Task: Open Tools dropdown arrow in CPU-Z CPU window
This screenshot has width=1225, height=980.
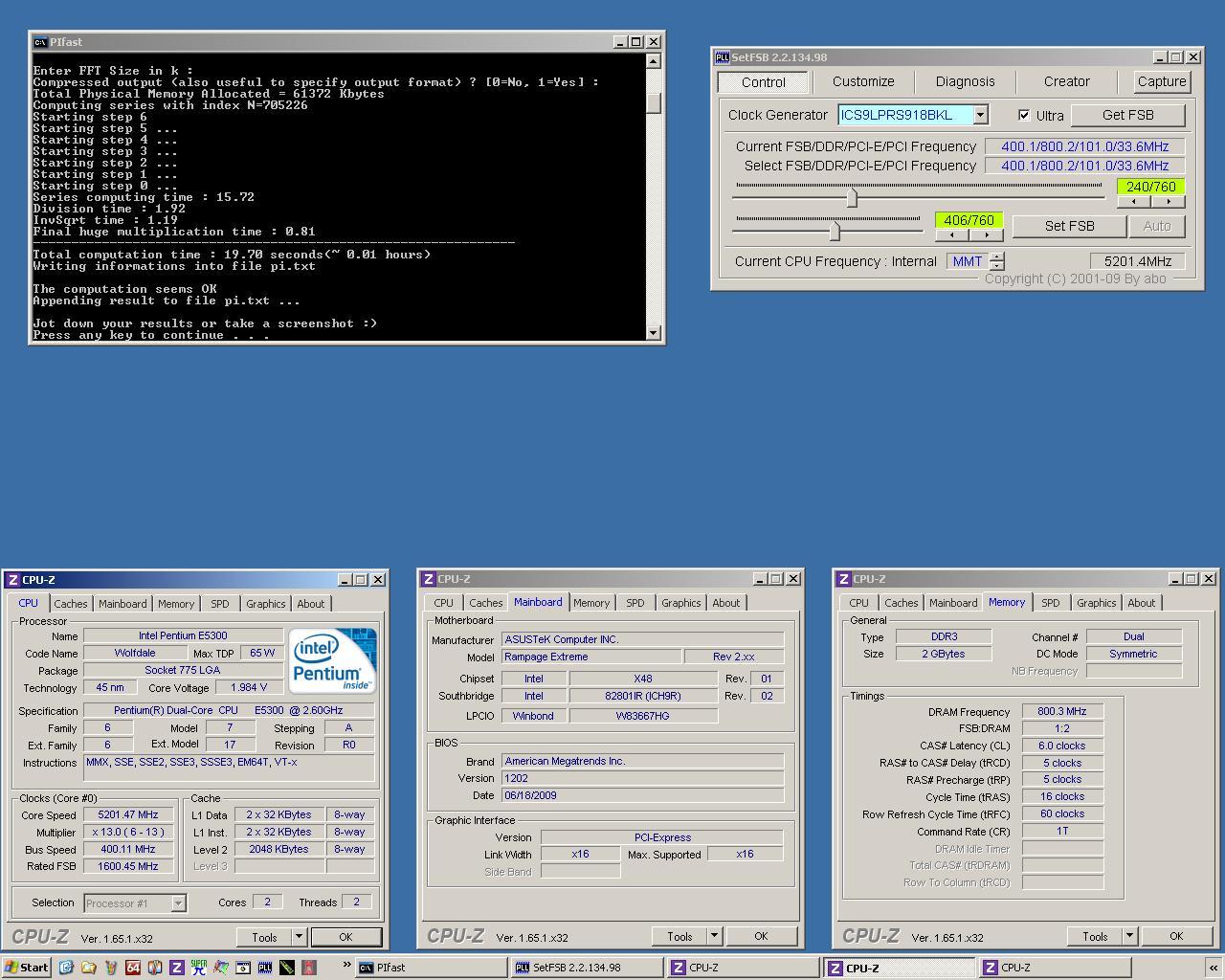Action: 299,937
